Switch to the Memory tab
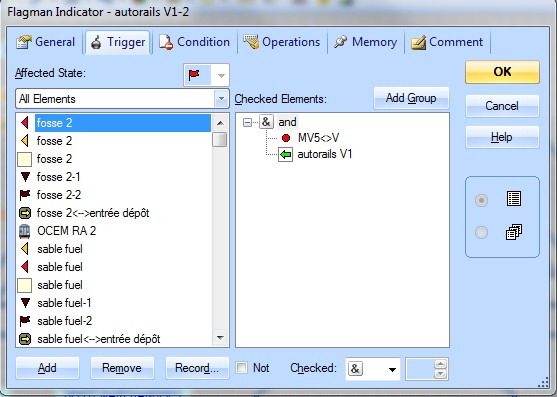 click(366, 42)
